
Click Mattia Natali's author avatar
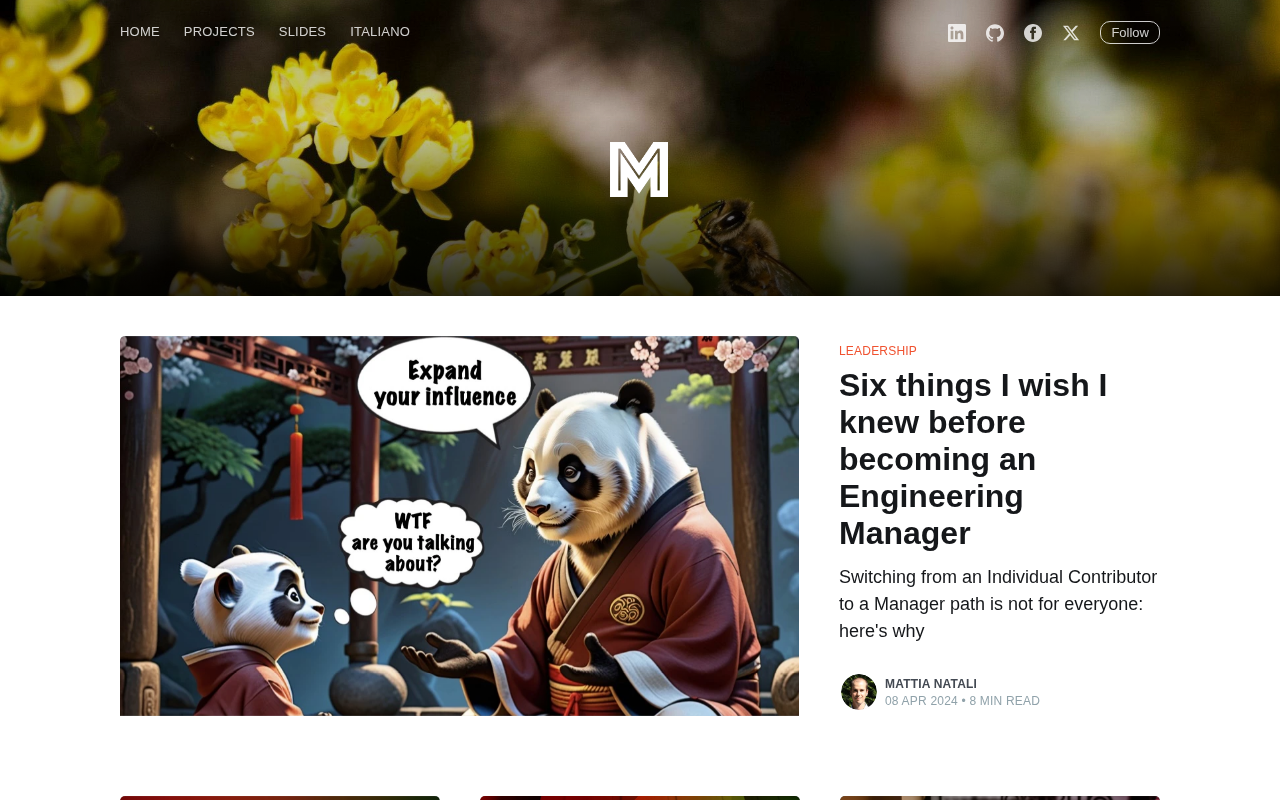(x=859, y=692)
